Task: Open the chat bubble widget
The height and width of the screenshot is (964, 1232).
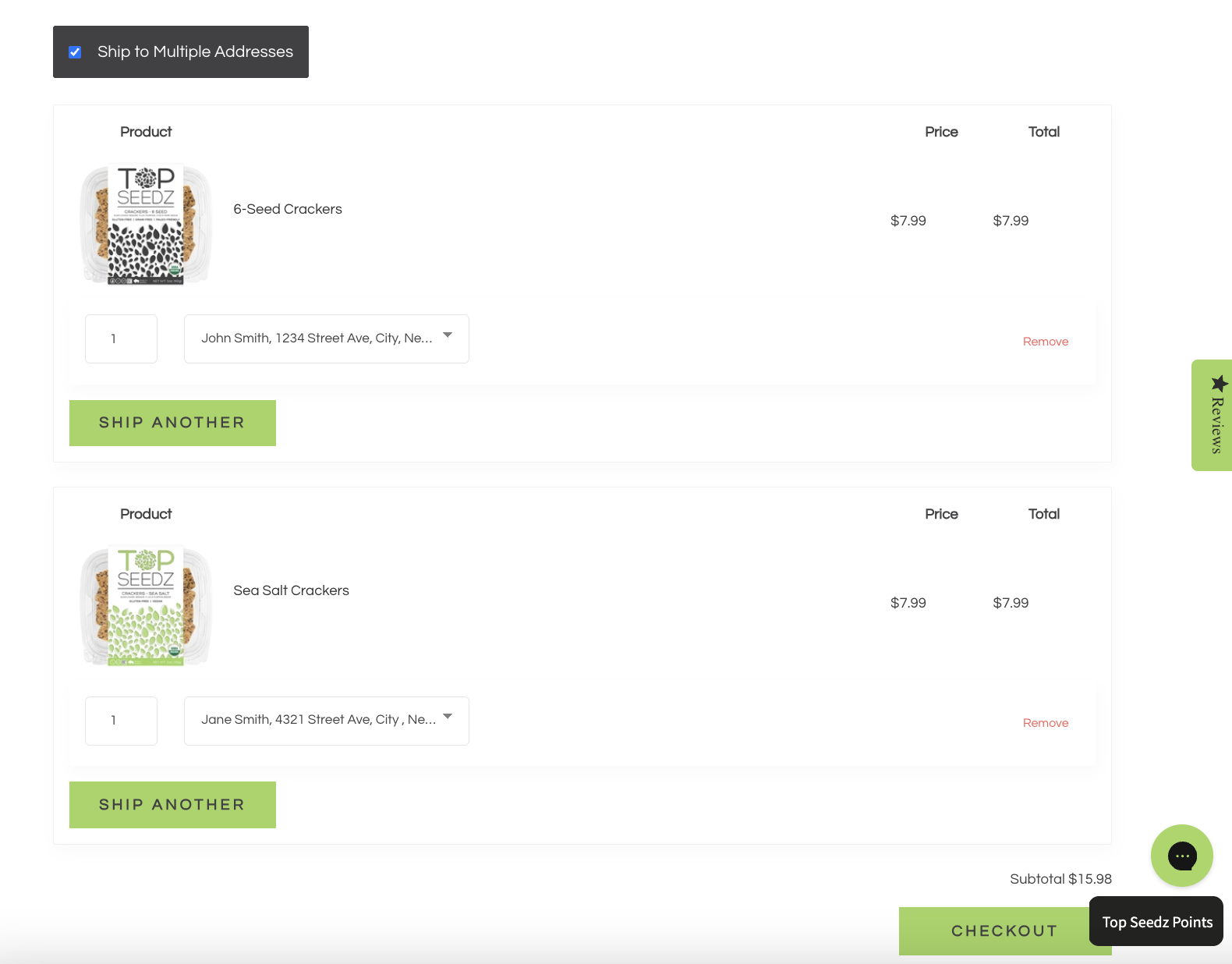Action: tap(1181, 856)
